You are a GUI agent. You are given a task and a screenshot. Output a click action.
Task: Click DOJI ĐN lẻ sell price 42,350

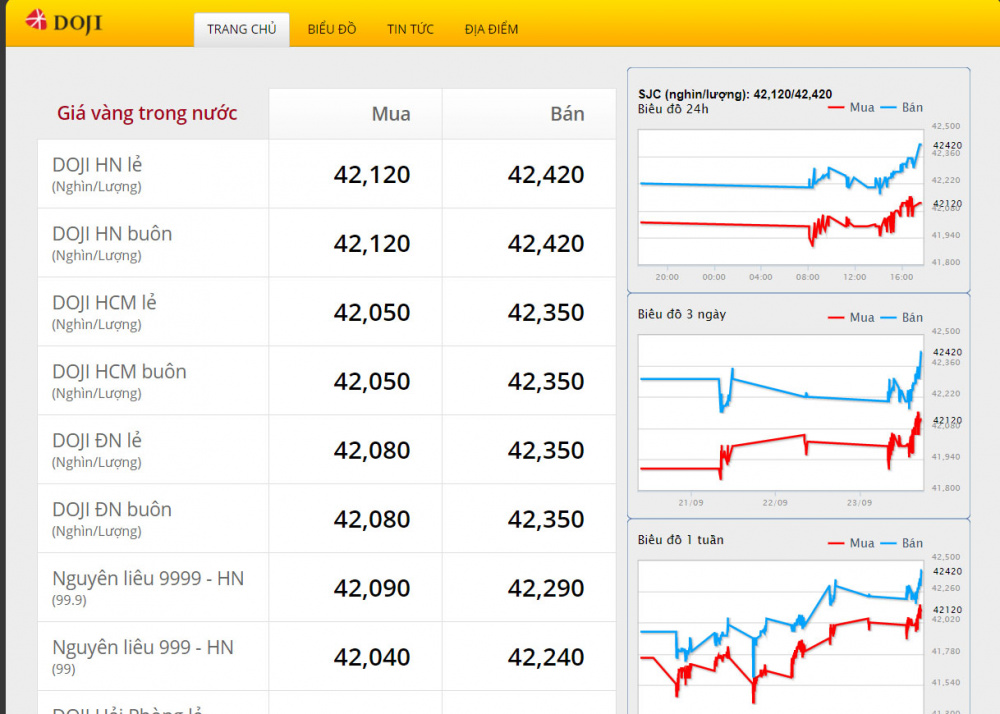(546, 450)
